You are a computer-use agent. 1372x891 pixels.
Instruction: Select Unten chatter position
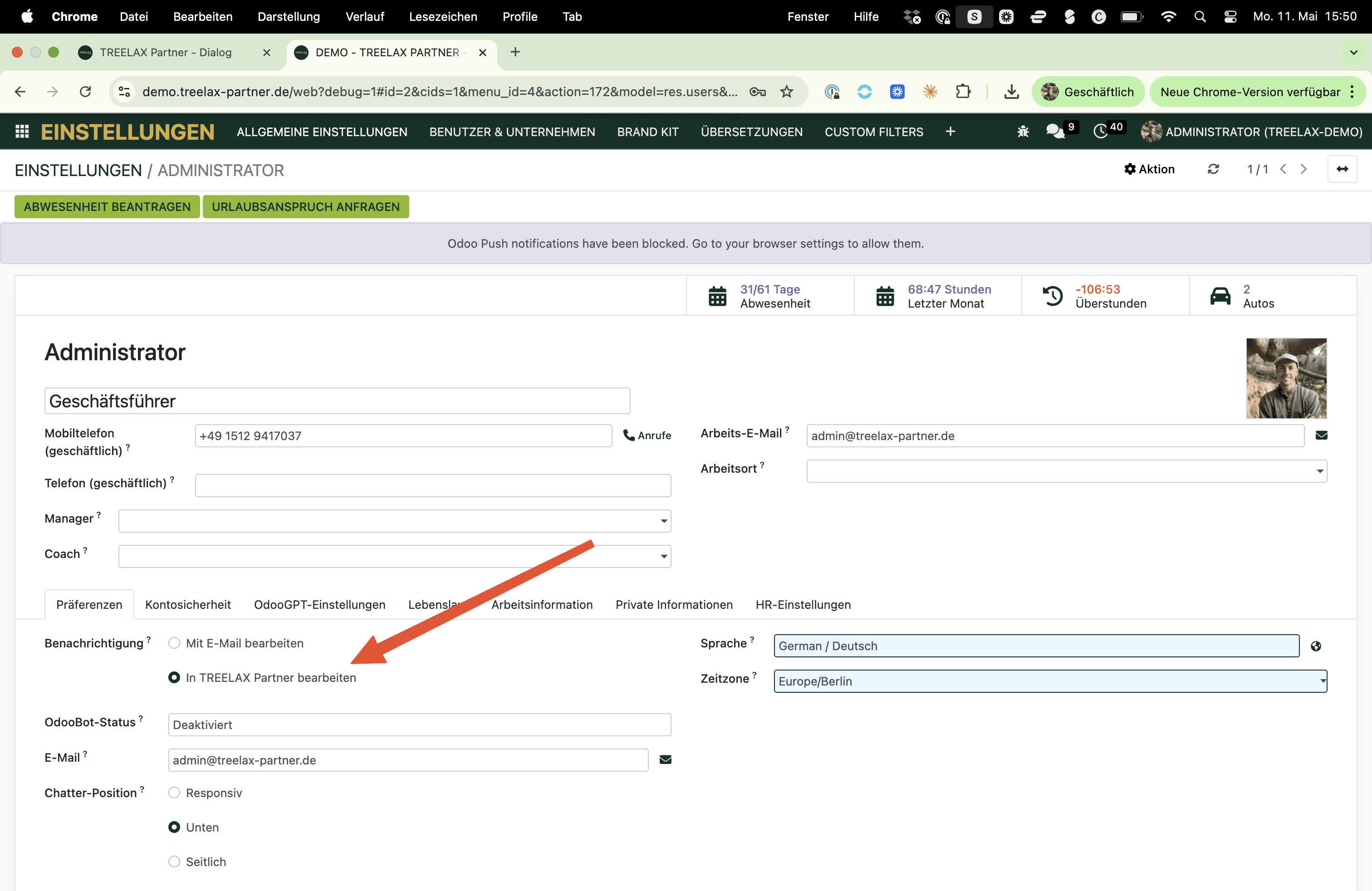pos(174,827)
